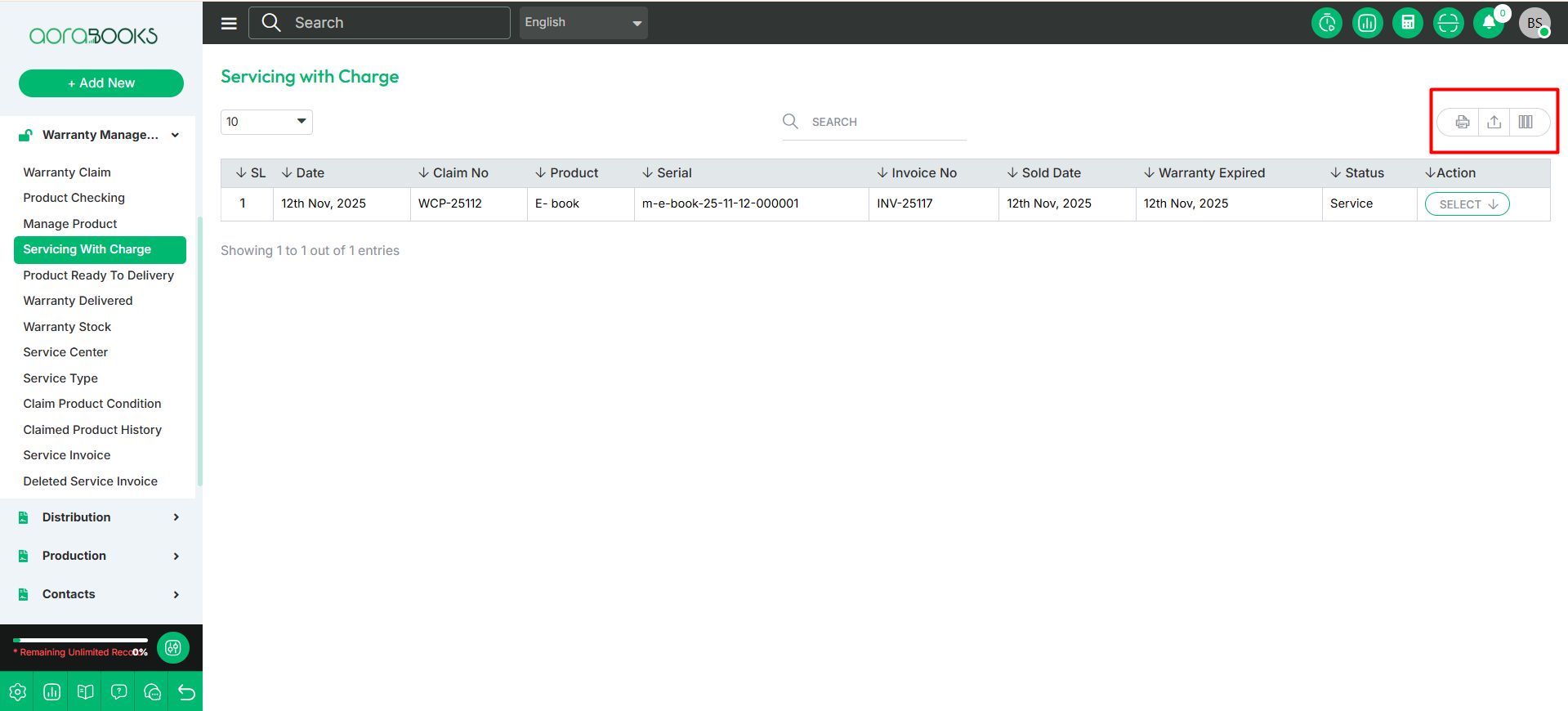This screenshot has height=711, width=1568.
Task: Click the print icon above the table
Action: click(x=1462, y=122)
